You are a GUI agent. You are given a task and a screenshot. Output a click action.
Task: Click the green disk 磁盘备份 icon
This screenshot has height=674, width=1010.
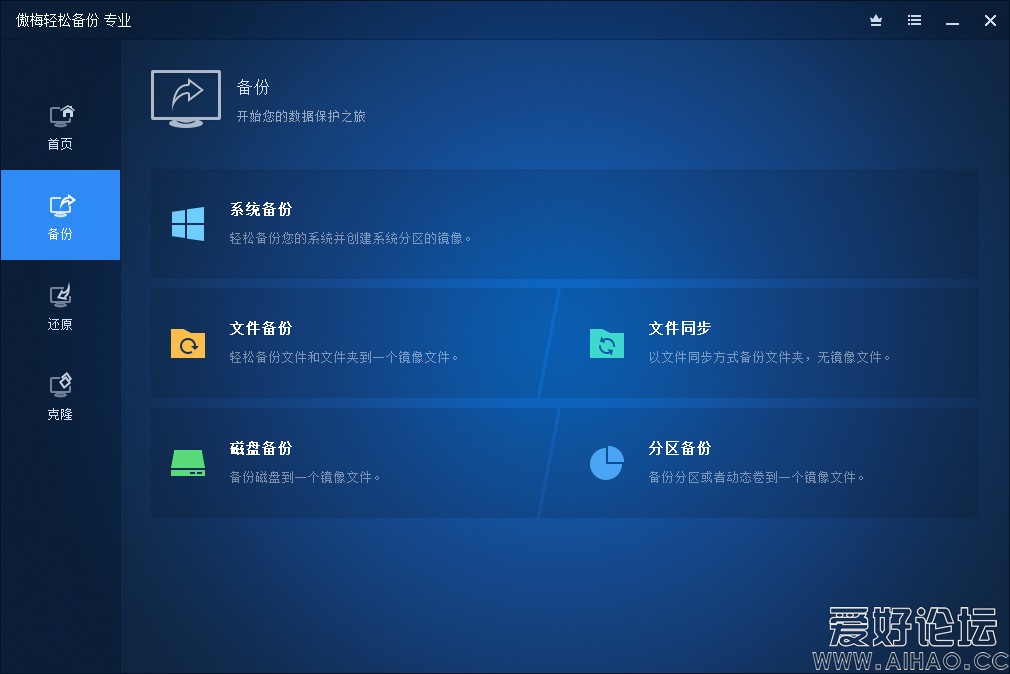188,463
